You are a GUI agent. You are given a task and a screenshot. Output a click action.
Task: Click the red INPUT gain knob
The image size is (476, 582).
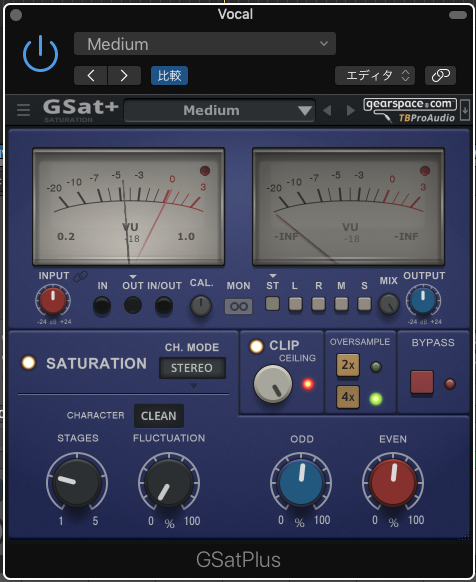point(53,301)
